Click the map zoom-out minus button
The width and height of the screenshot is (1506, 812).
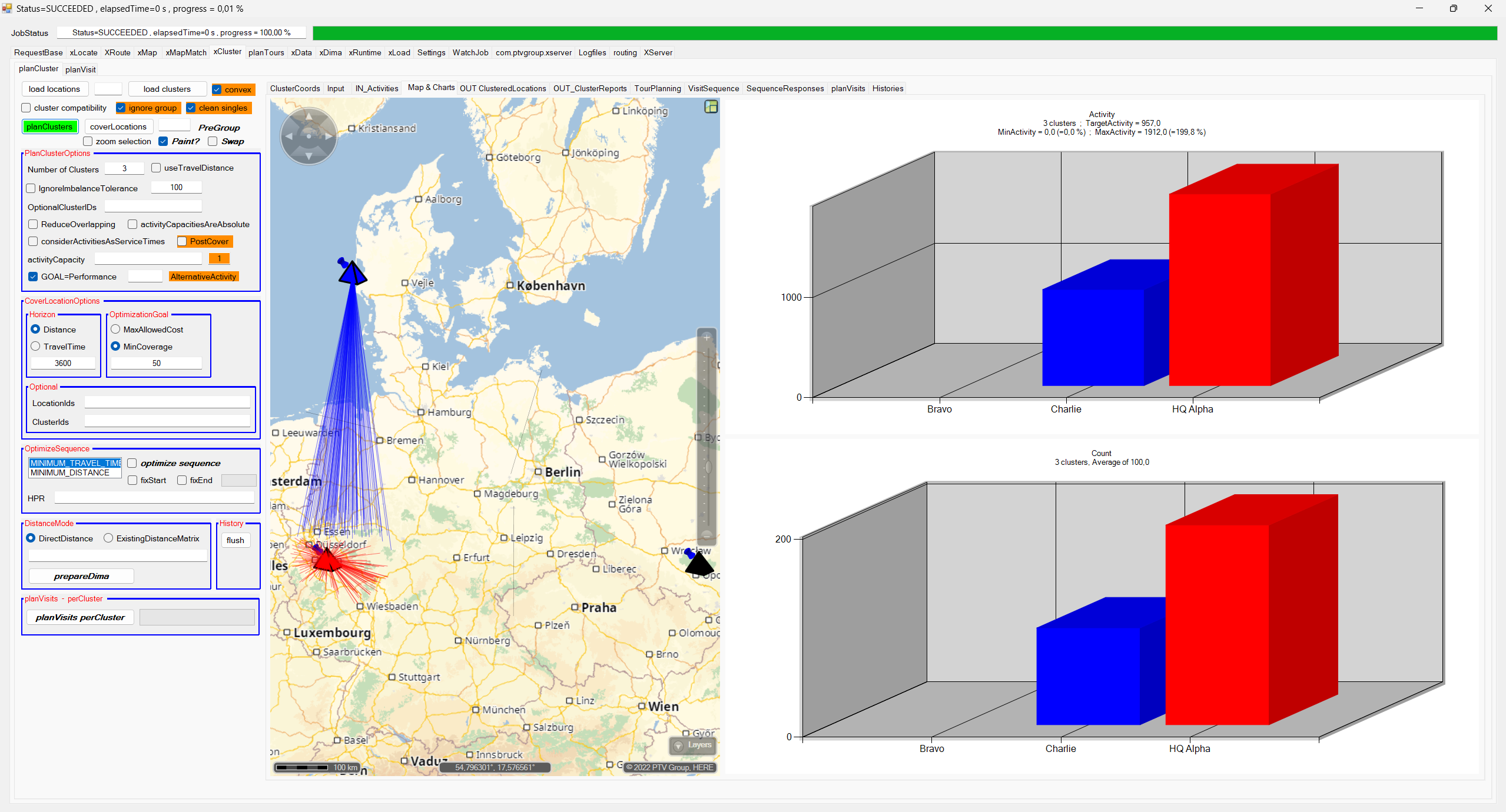[706, 535]
